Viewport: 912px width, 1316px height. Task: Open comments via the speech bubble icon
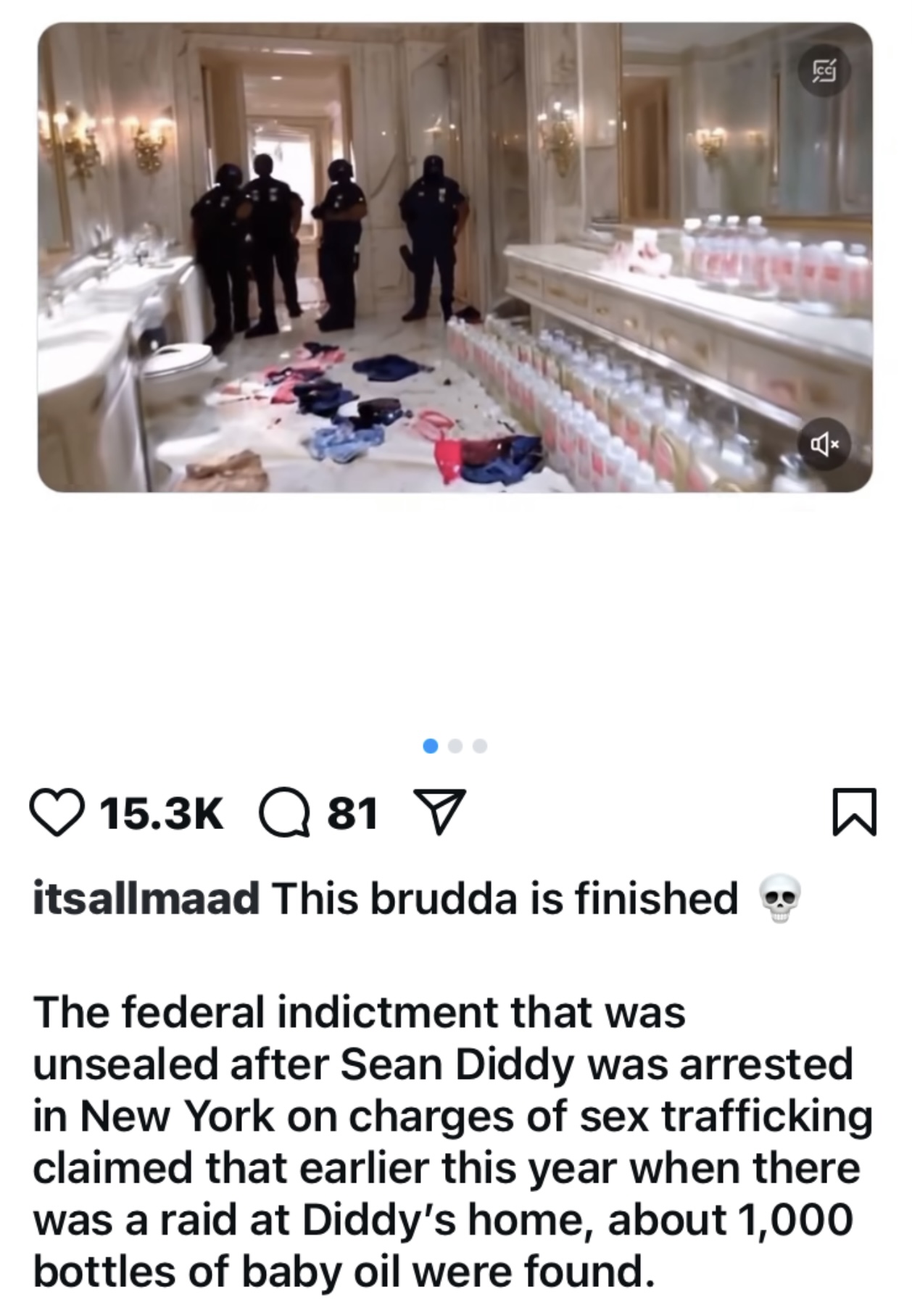[285, 812]
